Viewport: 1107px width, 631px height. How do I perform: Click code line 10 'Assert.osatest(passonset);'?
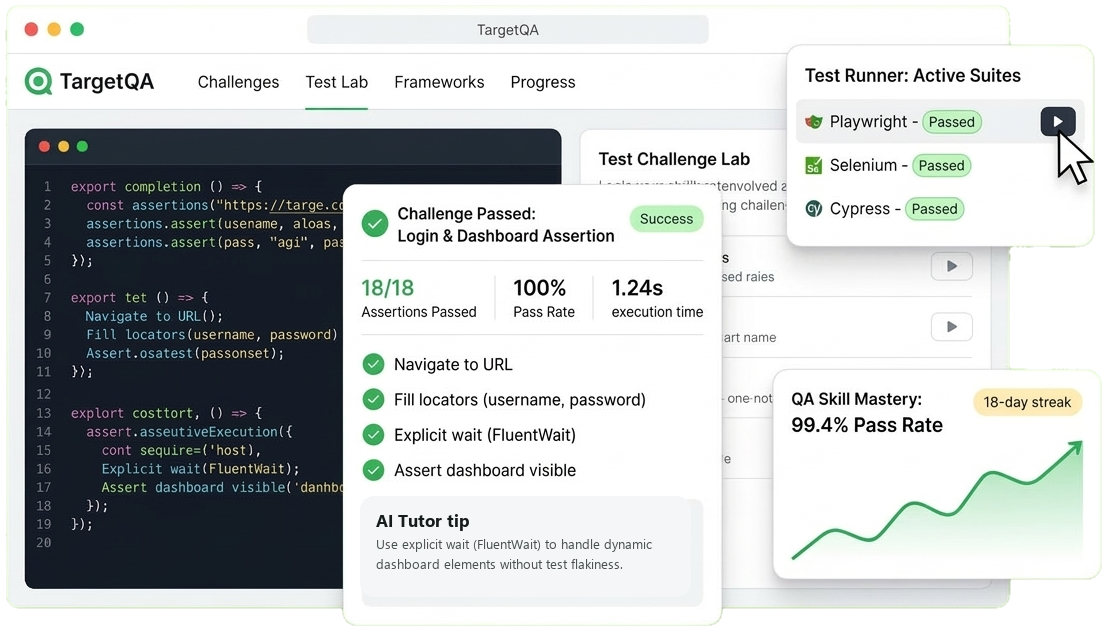pyautogui.click(x=185, y=353)
